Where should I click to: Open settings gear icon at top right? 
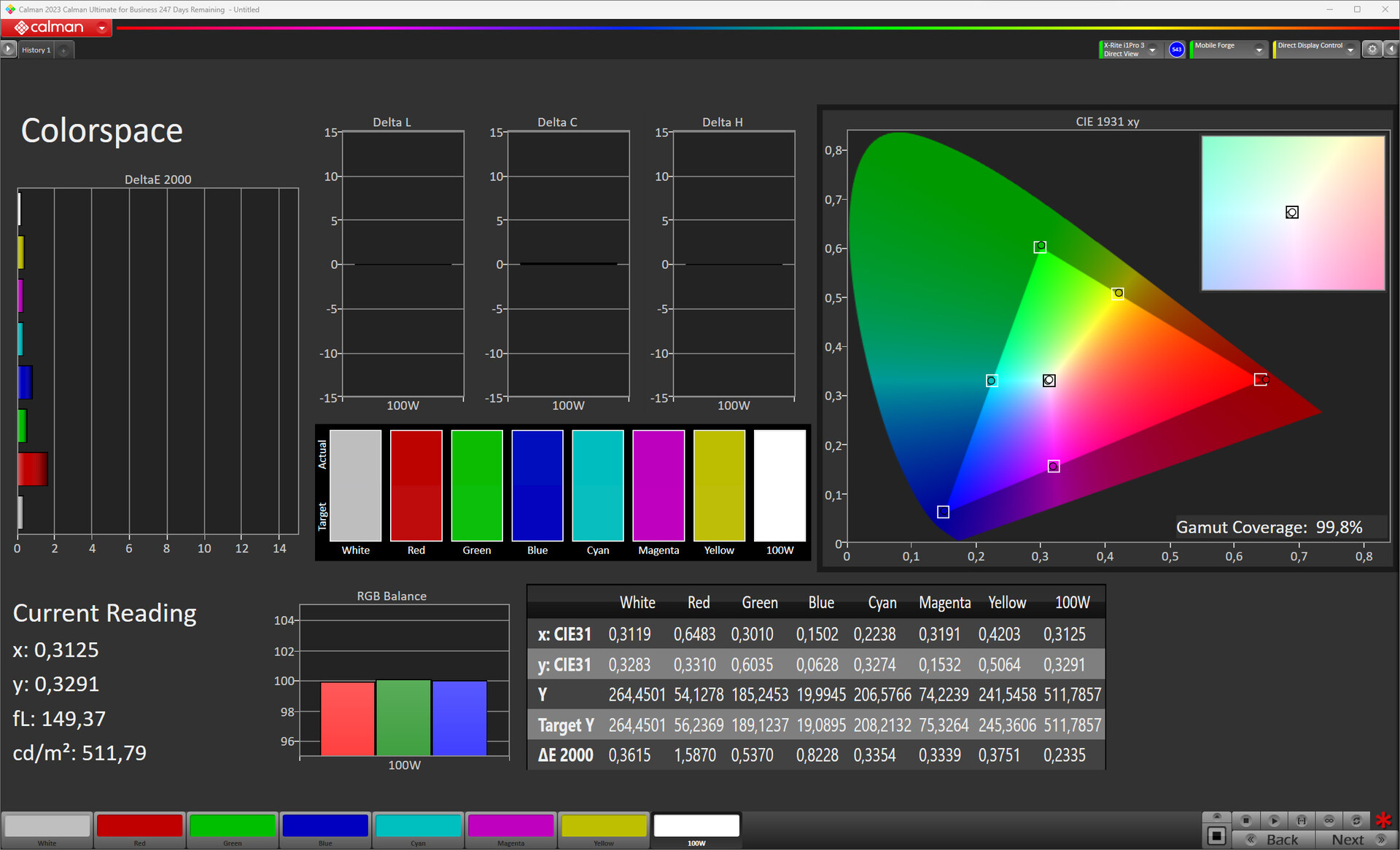[x=1372, y=49]
